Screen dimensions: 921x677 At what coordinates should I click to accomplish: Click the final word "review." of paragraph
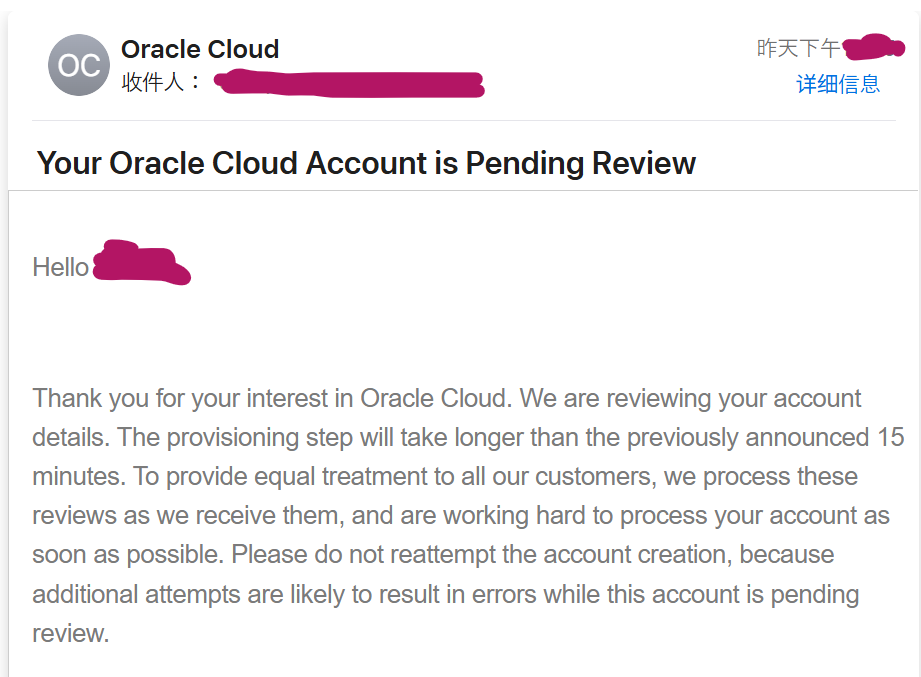pyautogui.click(x=70, y=634)
